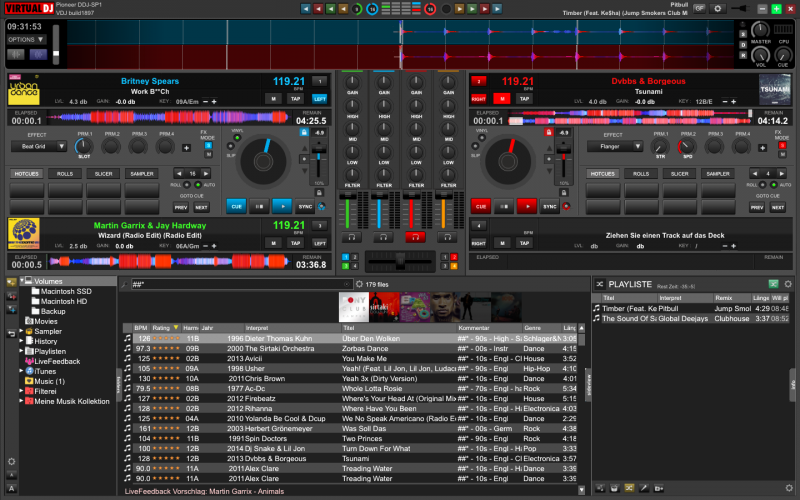Click the Tsunami album cover thumbnail
800x500 pixels.
point(773,88)
